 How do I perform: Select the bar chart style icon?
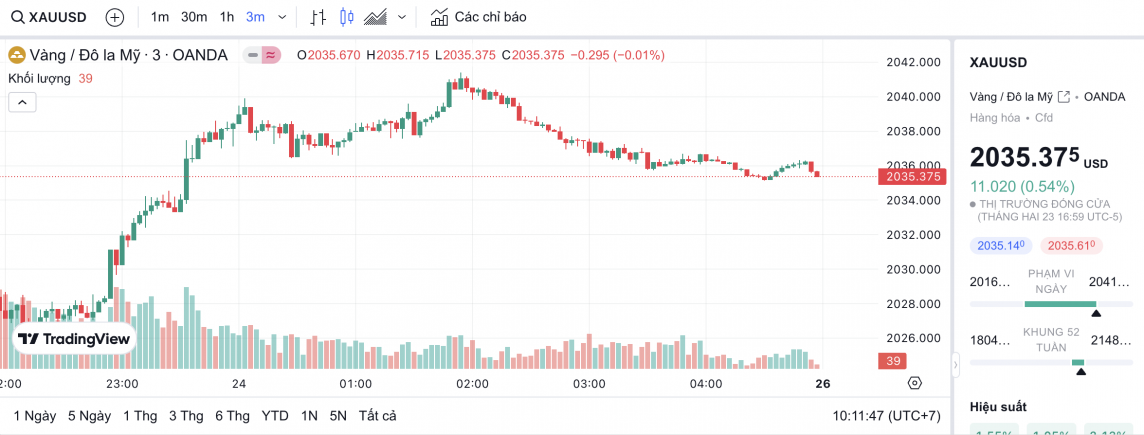pos(318,17)
